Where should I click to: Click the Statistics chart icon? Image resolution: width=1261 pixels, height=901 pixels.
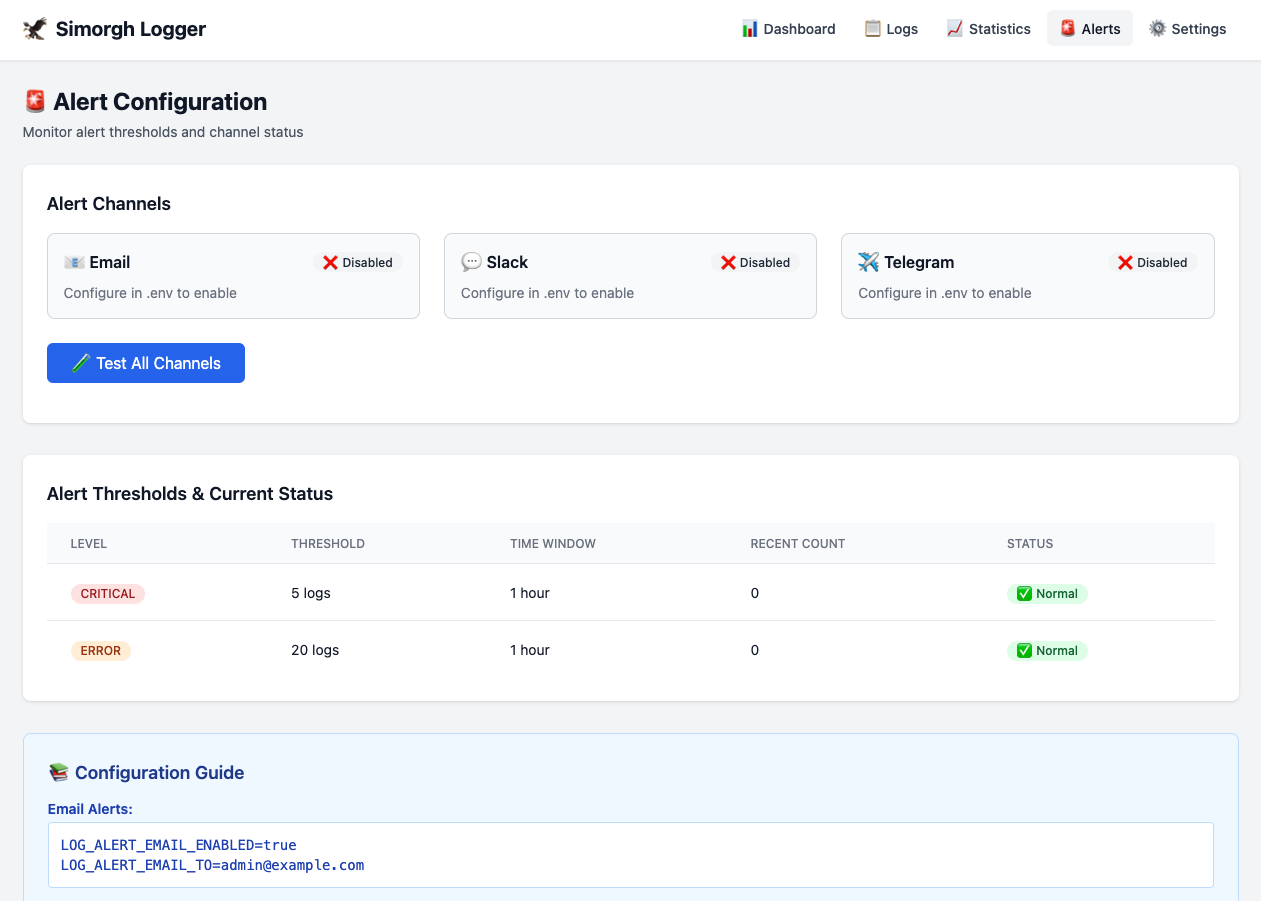[955, 29]
